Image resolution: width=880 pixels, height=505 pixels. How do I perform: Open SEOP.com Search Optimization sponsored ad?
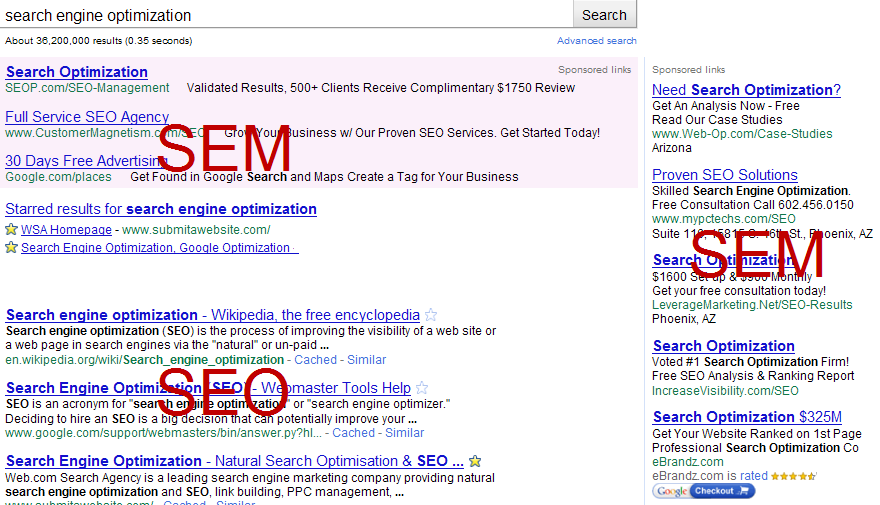(x=77, y=72)
